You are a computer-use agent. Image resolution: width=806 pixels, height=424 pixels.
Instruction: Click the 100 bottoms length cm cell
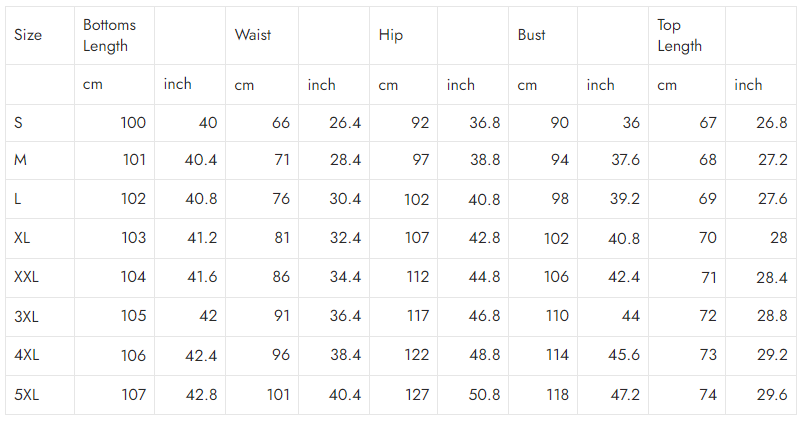pyautogui.click(x=133, y=123)
